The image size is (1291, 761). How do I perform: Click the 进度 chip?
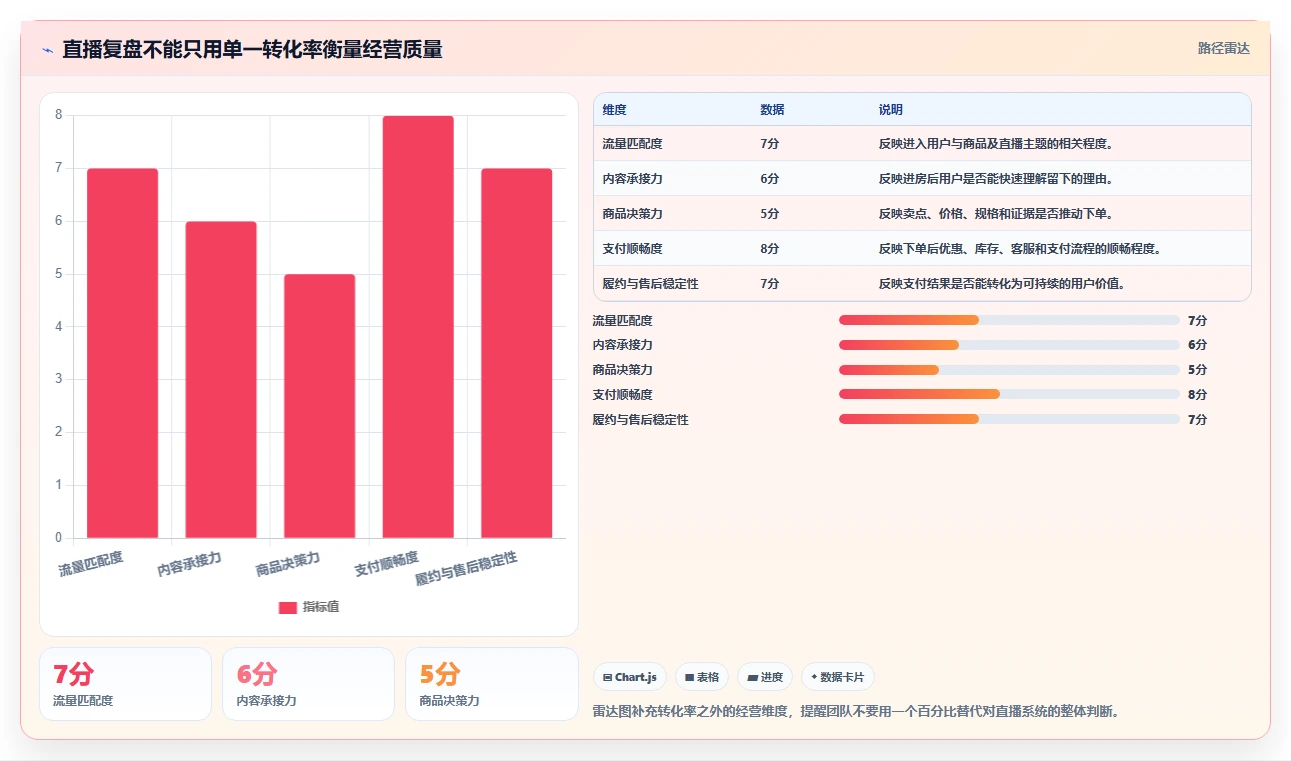point(765,677)
